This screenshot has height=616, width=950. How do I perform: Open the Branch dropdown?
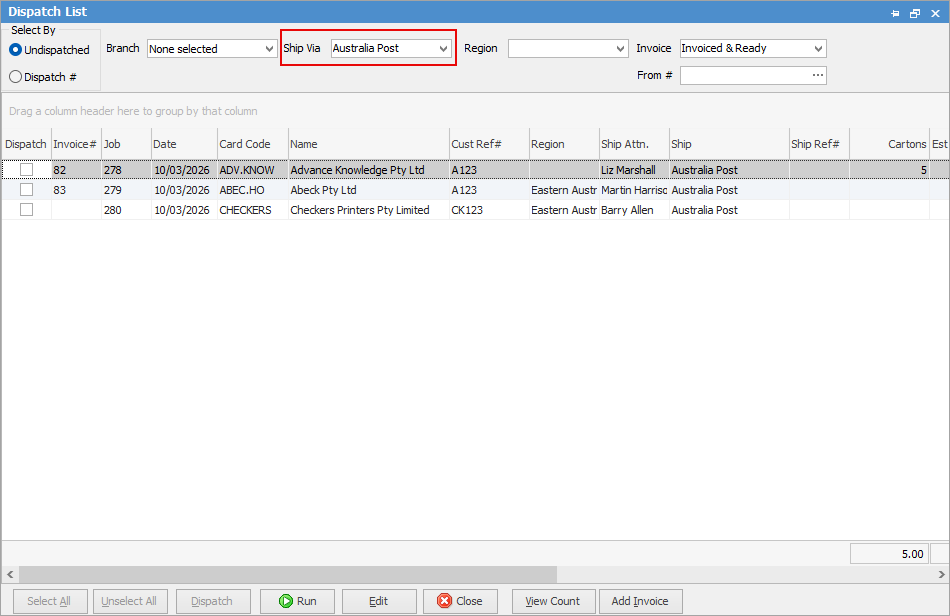click(269, 48)
